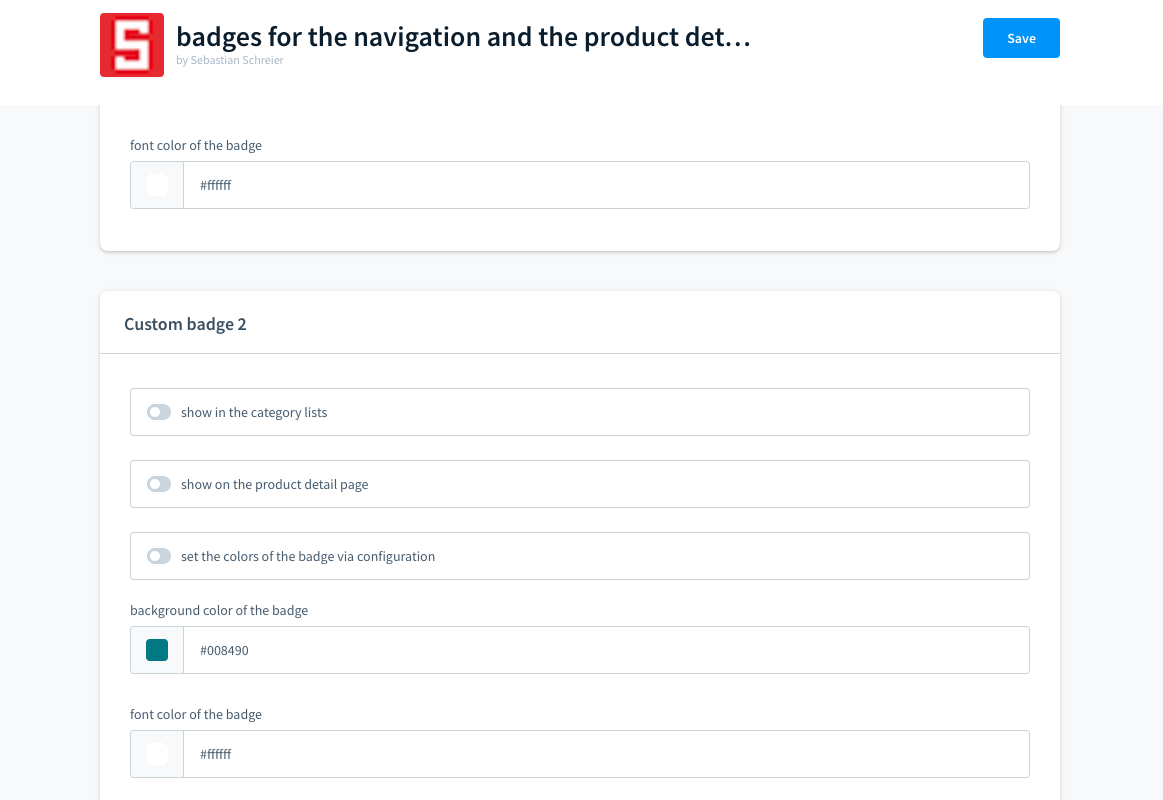The width and height of the screenshot is (1163, 800).
Task: Click the red plugin logo icon
Action: pyautogui.click(x=132, y=45)
